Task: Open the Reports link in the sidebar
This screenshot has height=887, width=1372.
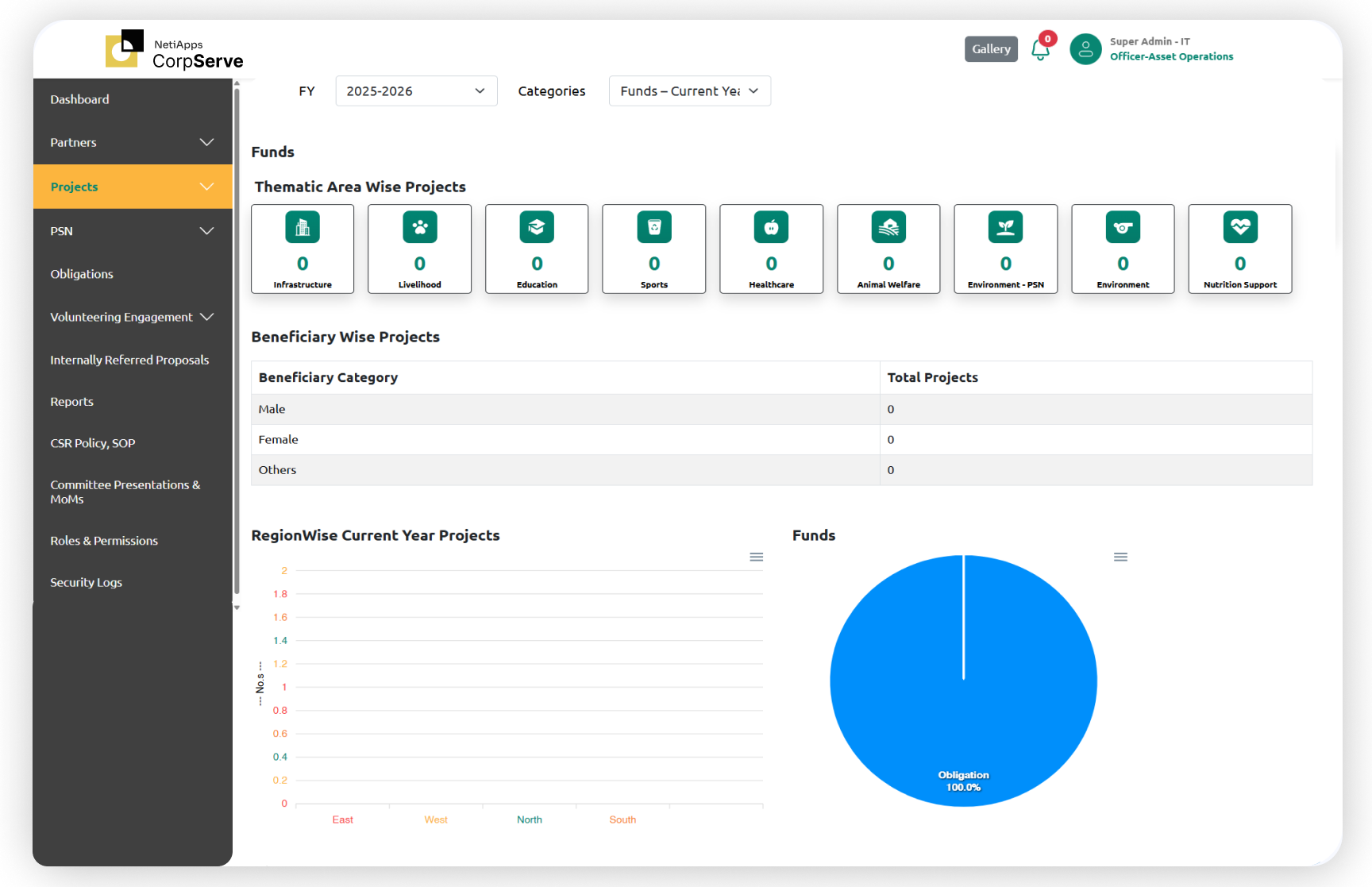Action: click(x=72, y=402)
